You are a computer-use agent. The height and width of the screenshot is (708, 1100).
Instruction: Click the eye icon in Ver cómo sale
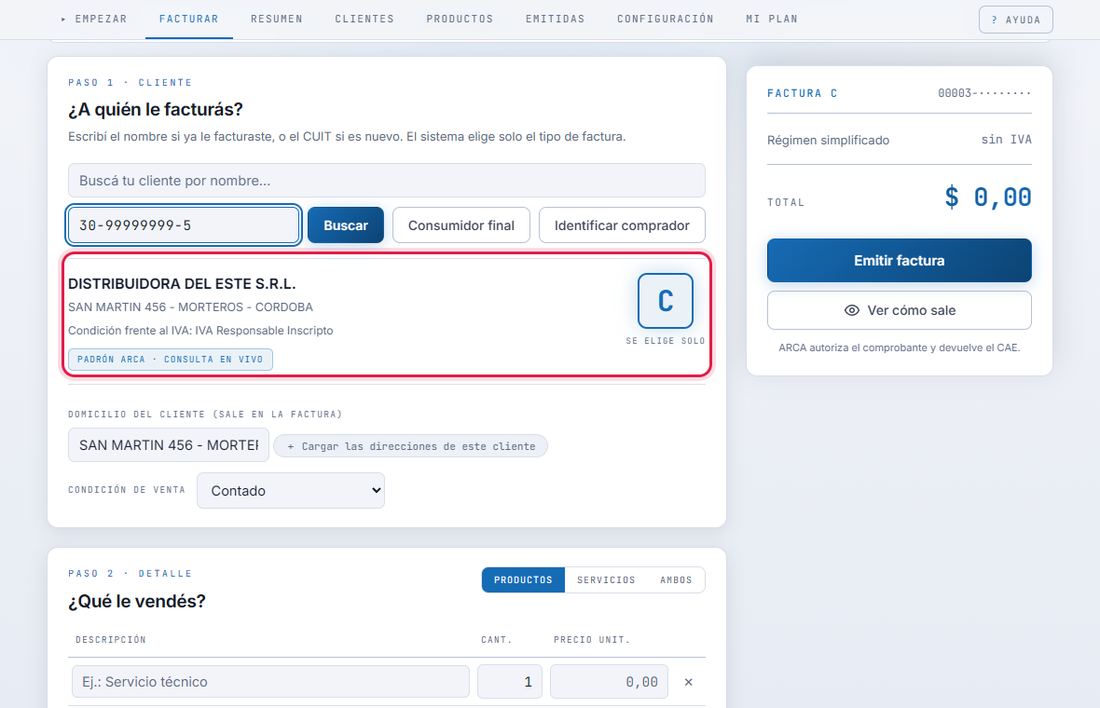click(x=852, y=310)
